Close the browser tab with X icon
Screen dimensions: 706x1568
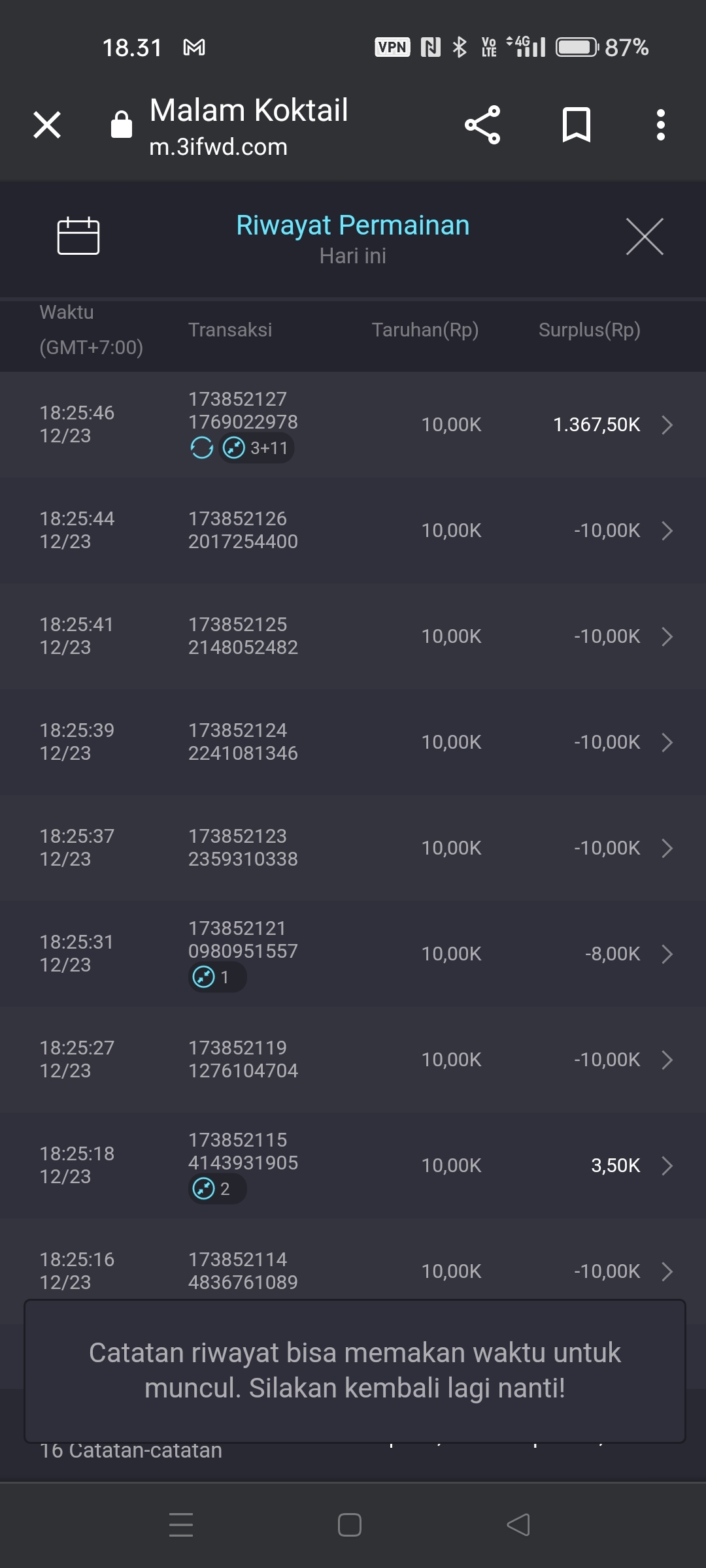(x=47, y=125)
